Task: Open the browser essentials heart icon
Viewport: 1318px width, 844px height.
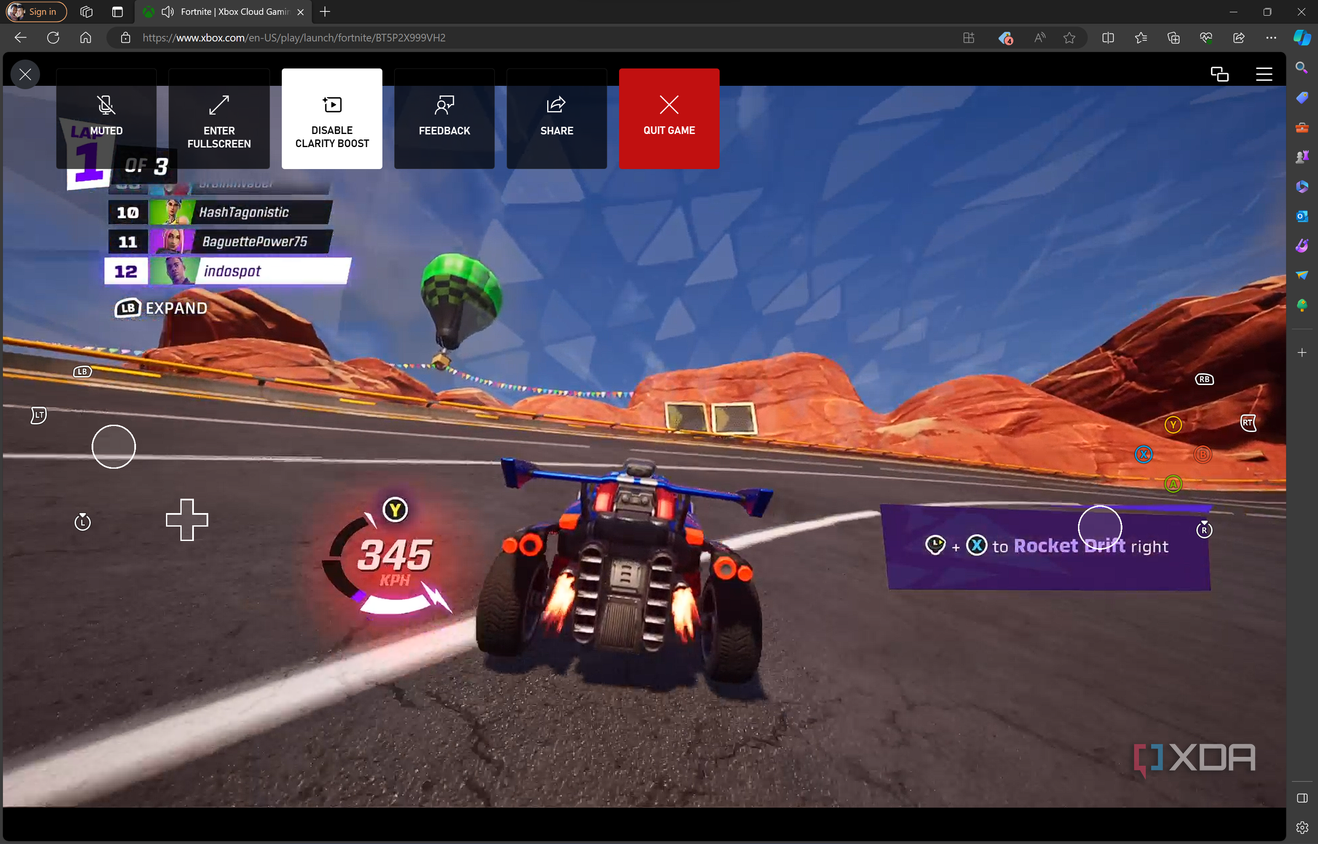Action: [x=1206, y=37]
